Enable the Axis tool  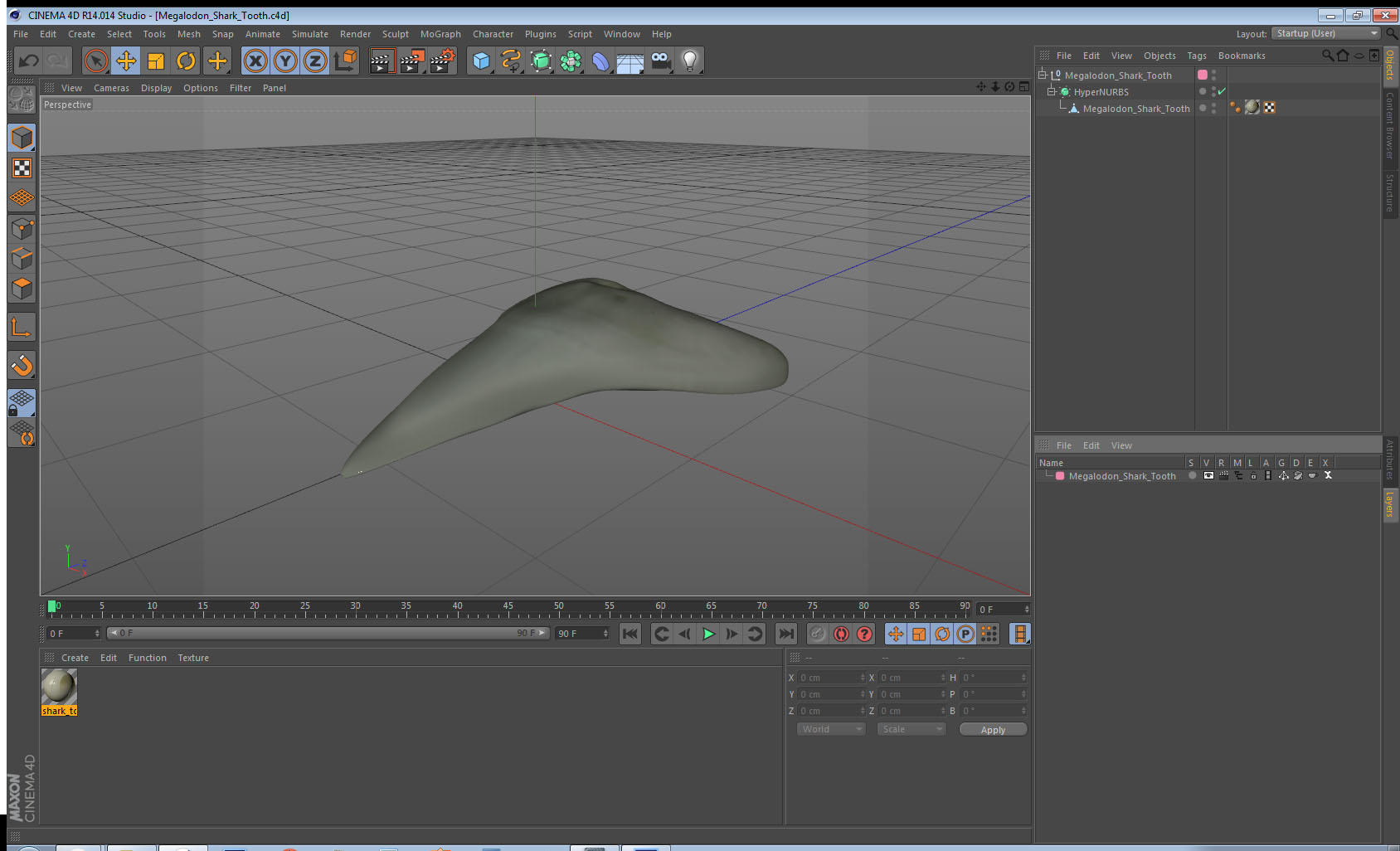pos(22,328)
